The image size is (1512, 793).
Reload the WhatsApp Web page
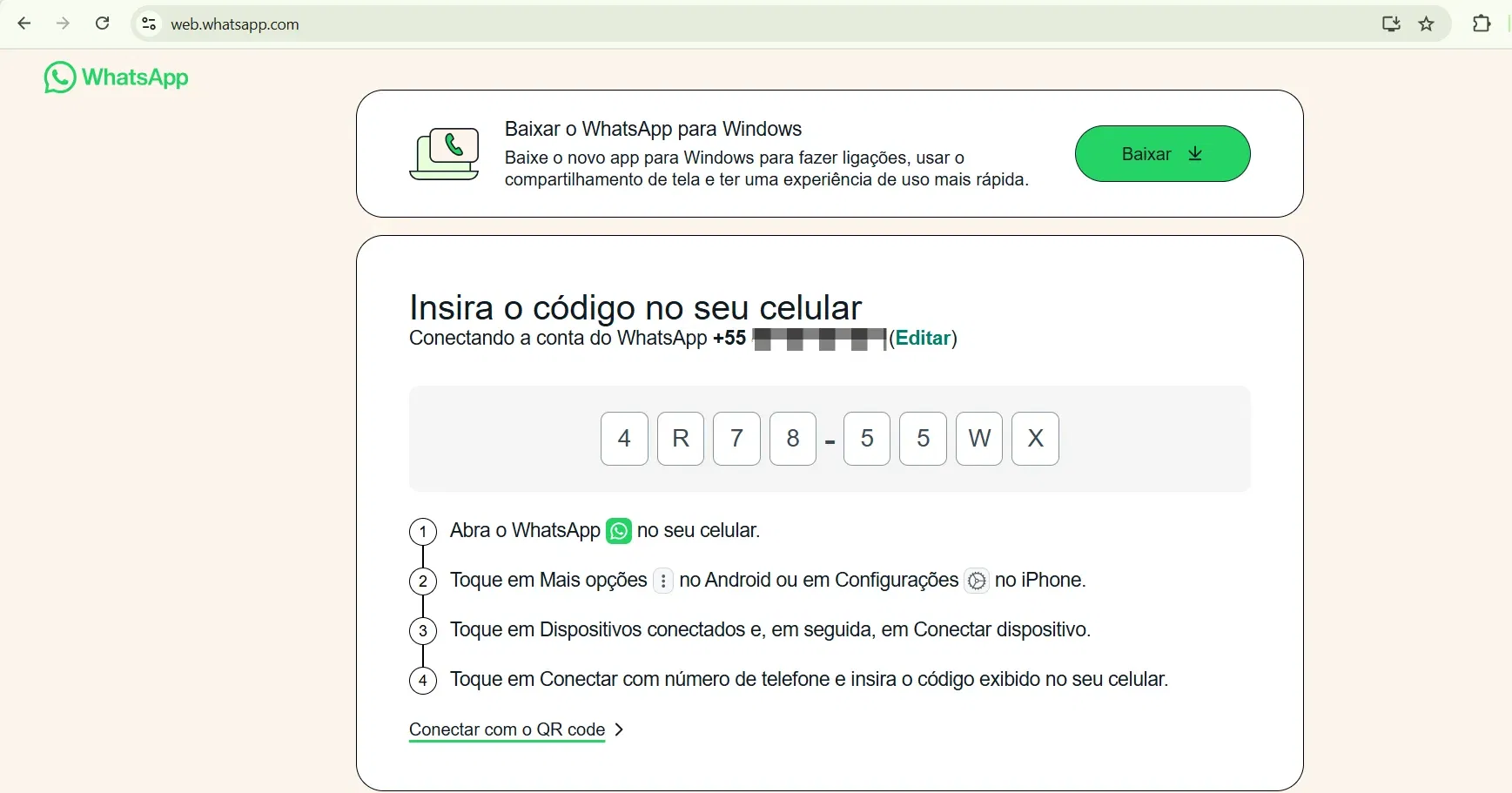coord(102,24)
